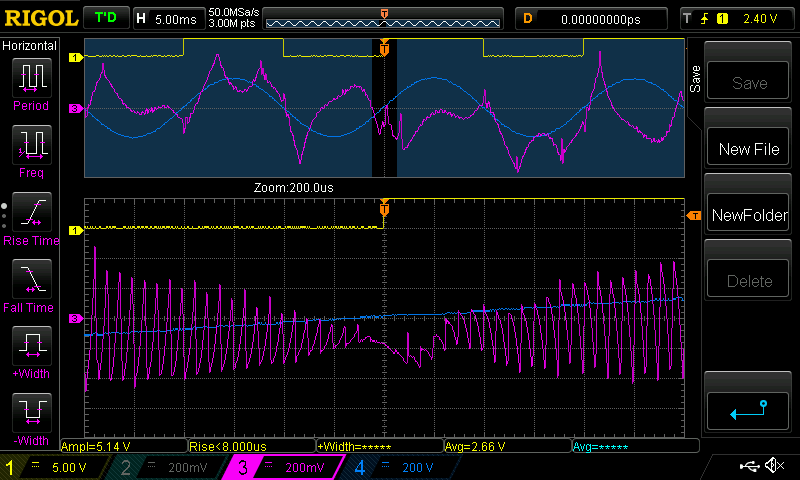
Task: Toggle channel 2 at 200mV
Action: 172,467
